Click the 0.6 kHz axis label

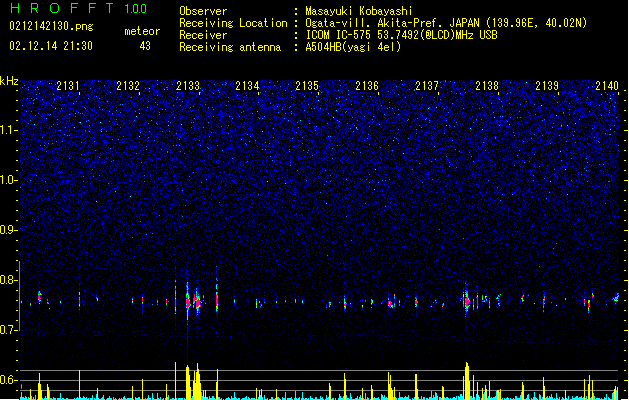[x=9, y=380]
